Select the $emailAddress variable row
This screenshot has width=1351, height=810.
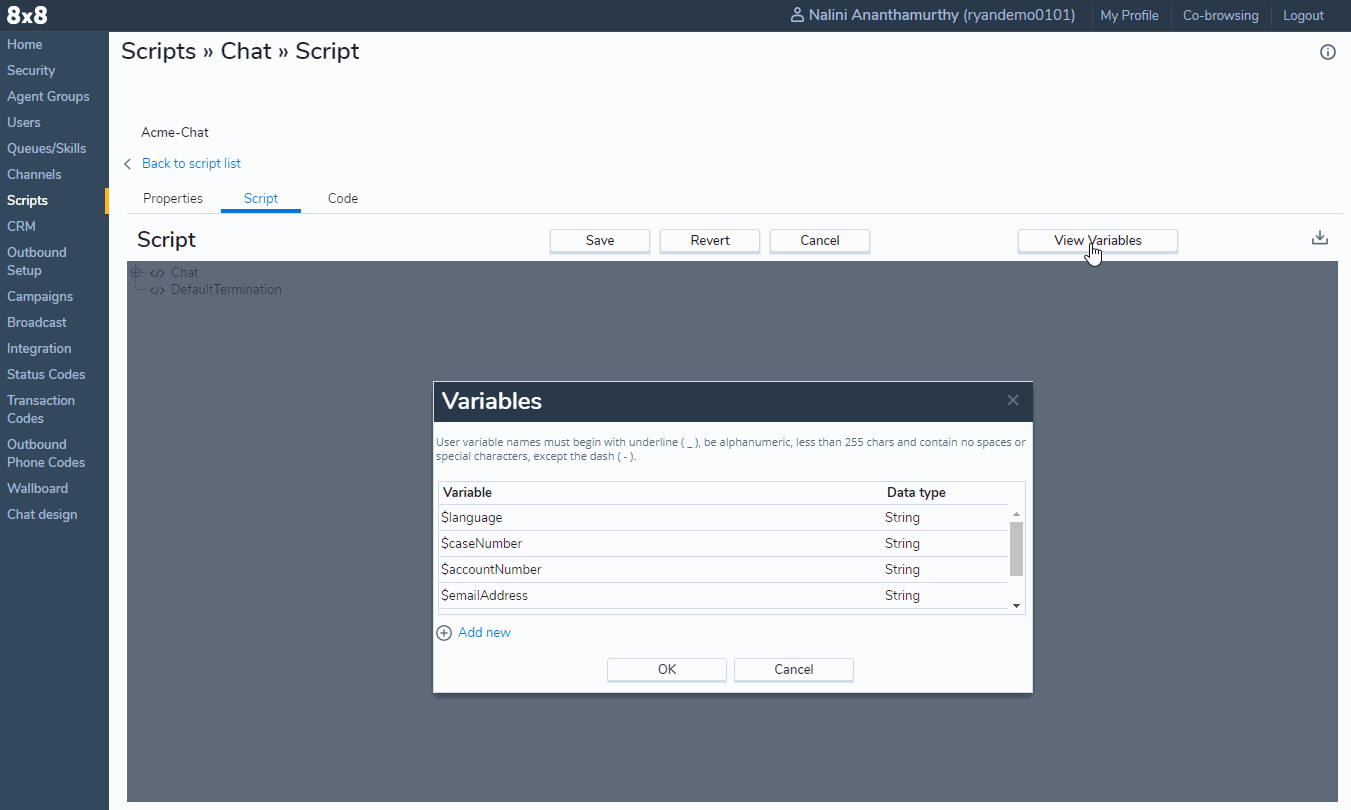click(723, 596)
